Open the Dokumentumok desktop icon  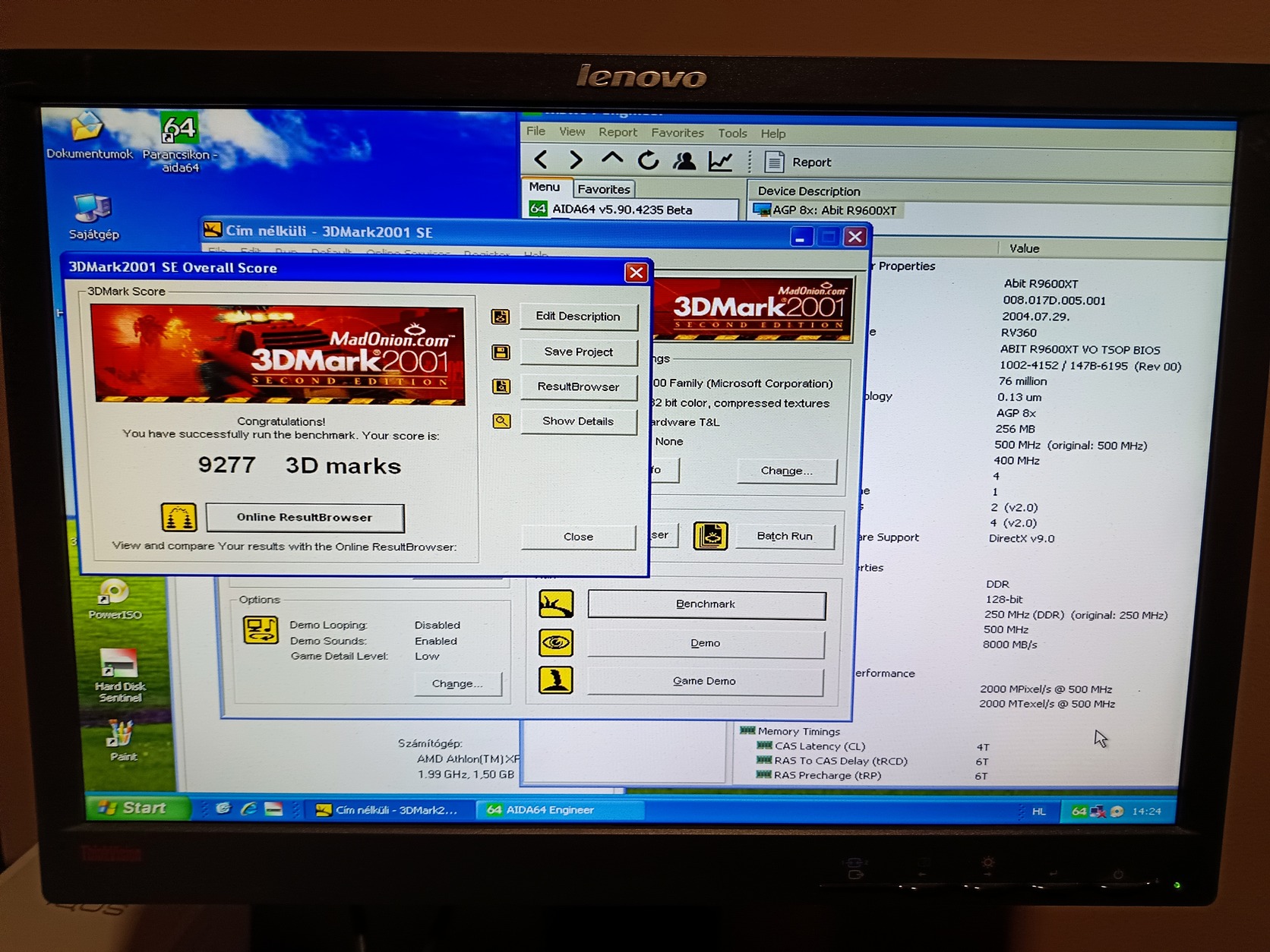(x=89, y=137)
